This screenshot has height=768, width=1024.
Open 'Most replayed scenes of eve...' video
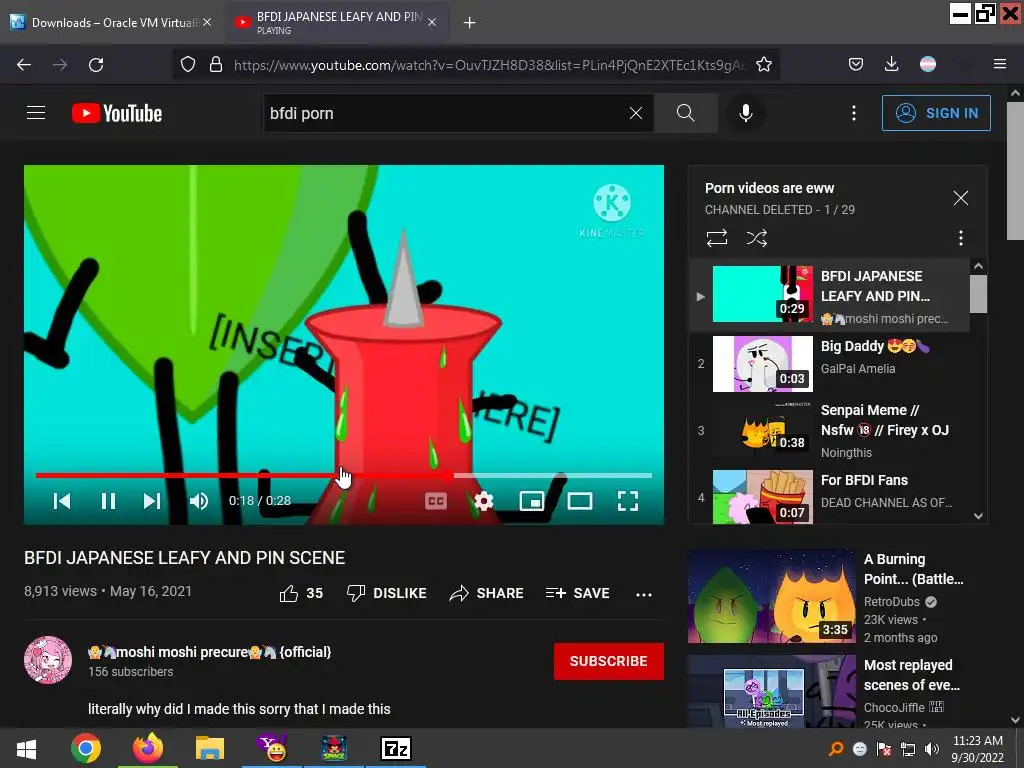click(x=837, y=692)
